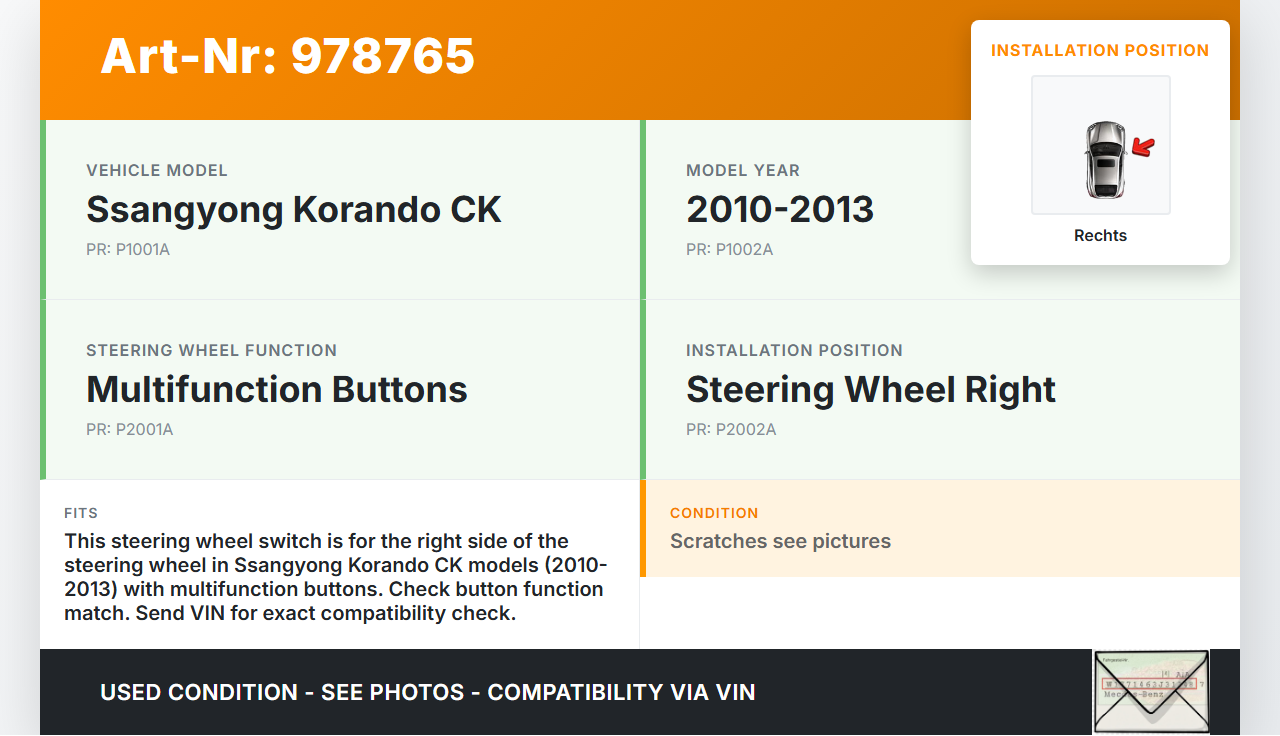Click the Multifunction Buttons value
Viewport: 1280px width, 736px height.
click(x=277, y=390)
